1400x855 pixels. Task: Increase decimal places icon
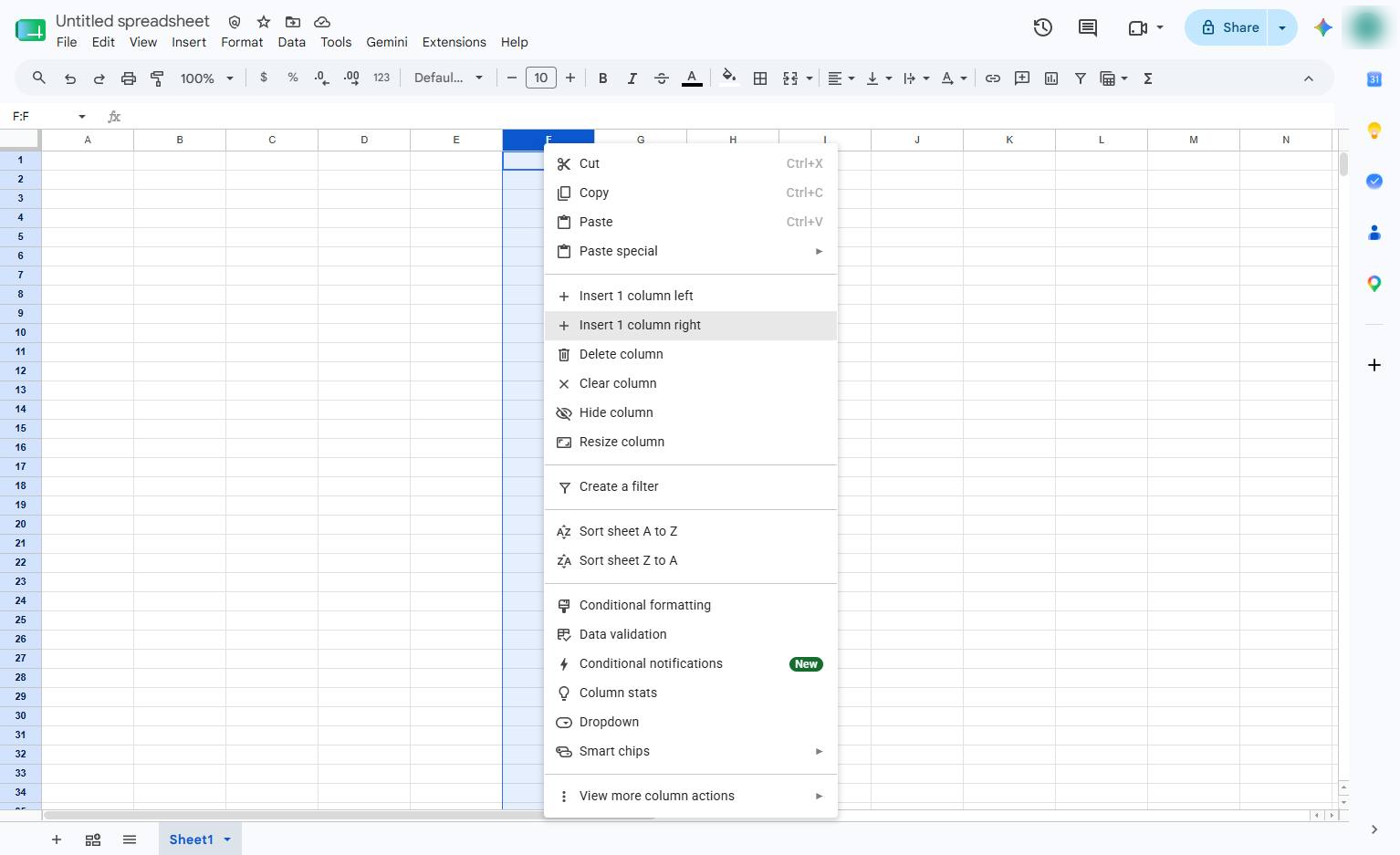[351, 78]
